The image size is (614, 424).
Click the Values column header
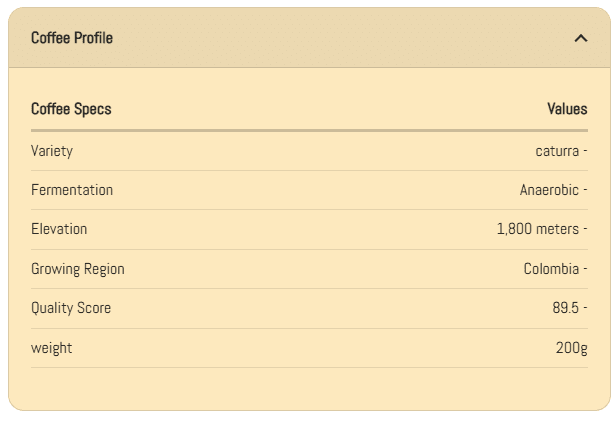tap(567, 109)
